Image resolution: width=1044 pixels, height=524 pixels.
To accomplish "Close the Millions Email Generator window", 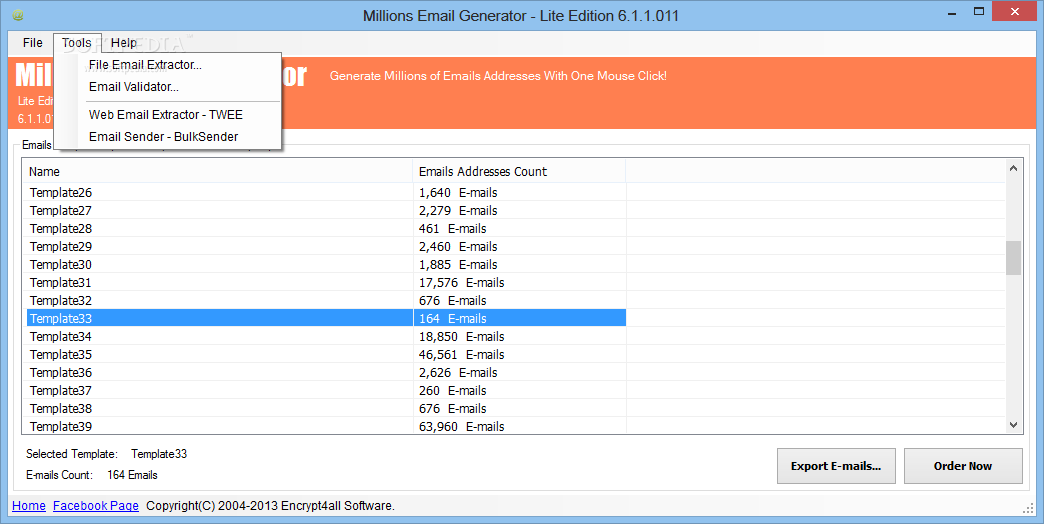I will 1015,11.
